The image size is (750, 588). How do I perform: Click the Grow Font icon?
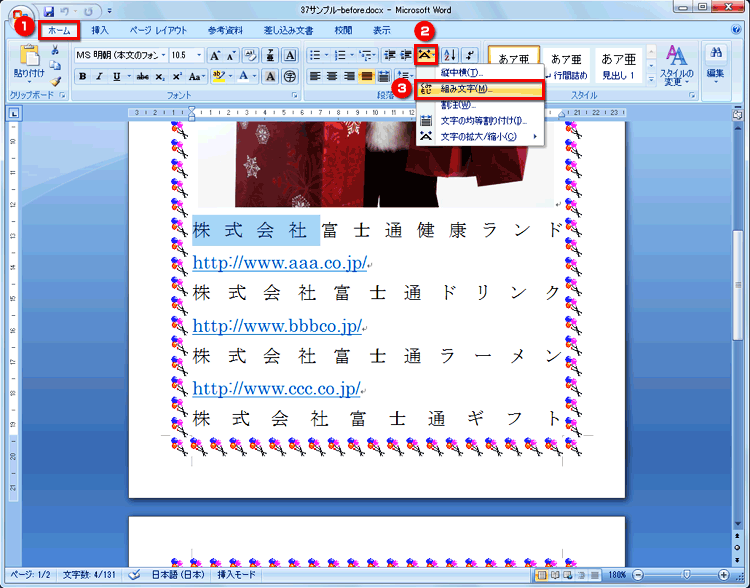[215, 56]
